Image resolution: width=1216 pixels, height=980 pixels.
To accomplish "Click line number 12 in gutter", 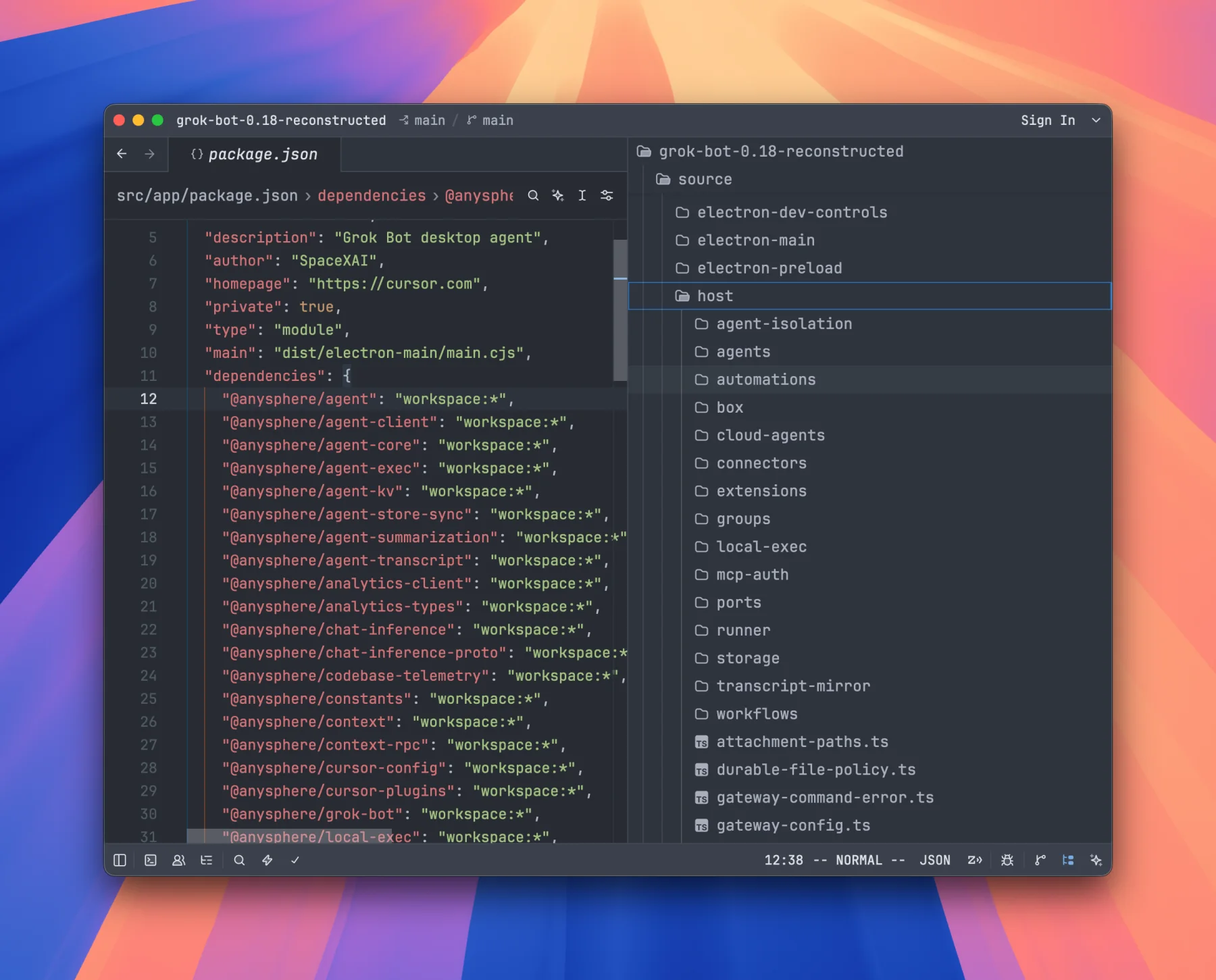I will pos(149,398).
